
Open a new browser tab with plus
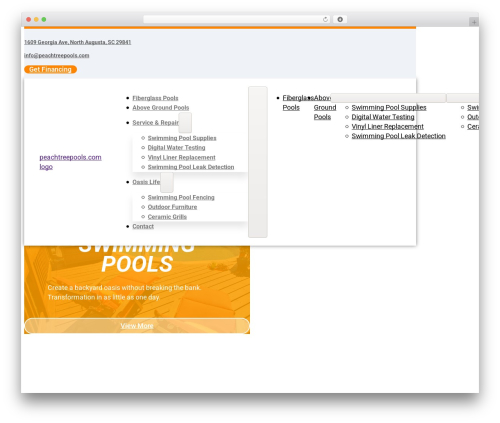tap(474, 22)
